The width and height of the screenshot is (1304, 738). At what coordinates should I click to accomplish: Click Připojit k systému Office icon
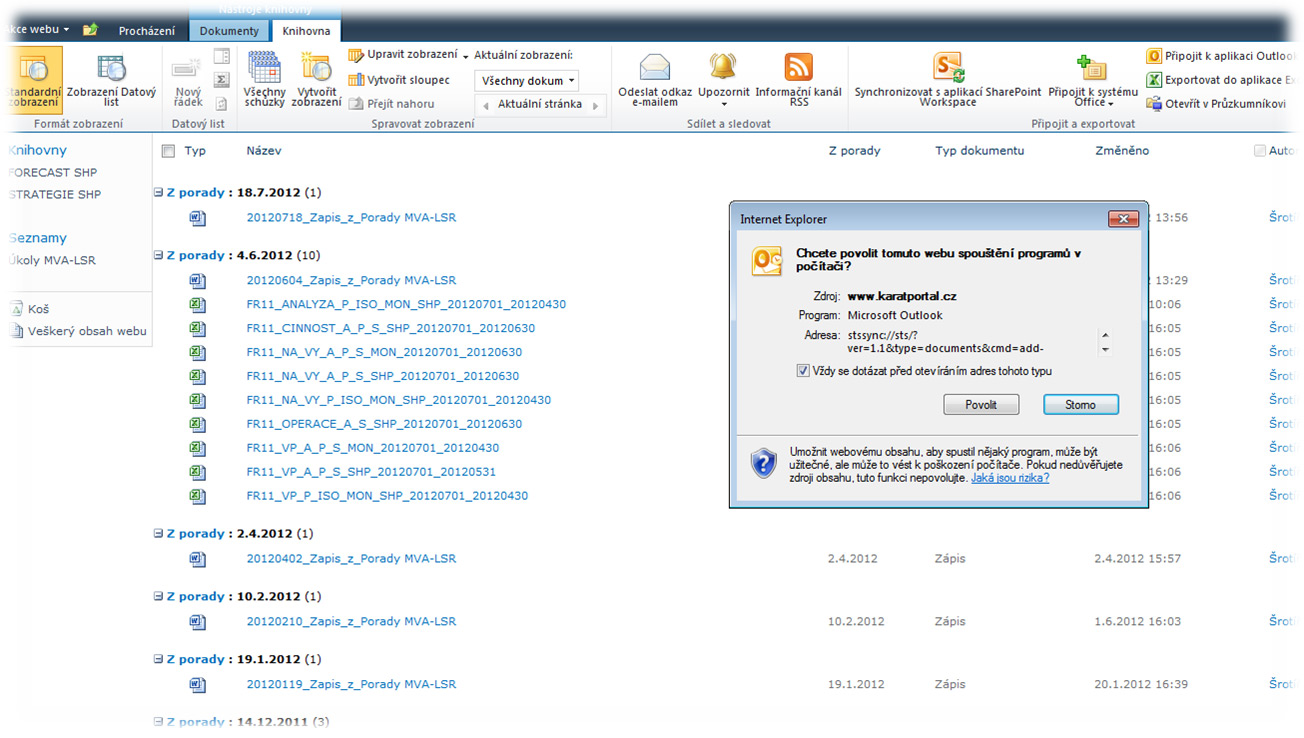click(x=1092, y=68)
